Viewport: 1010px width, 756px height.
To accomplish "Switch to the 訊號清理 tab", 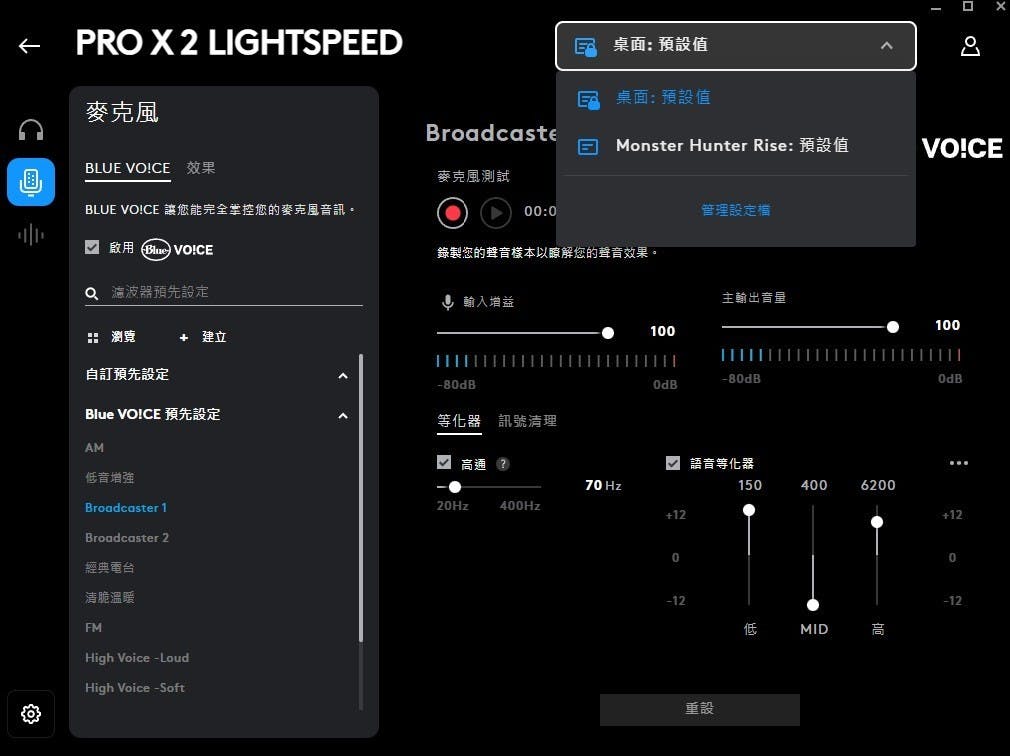I will [x=527, y=421].
